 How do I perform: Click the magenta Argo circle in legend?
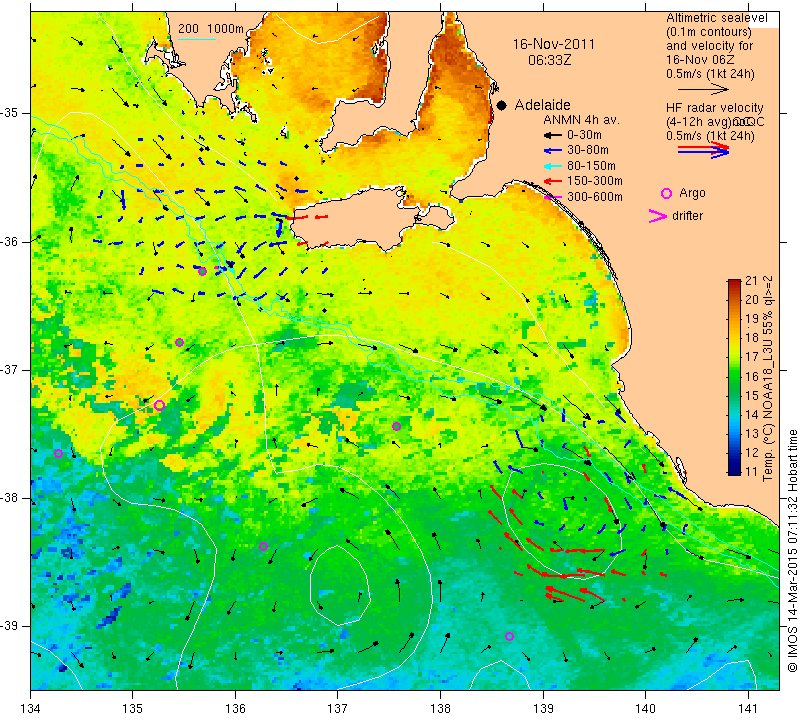(666, 193)
